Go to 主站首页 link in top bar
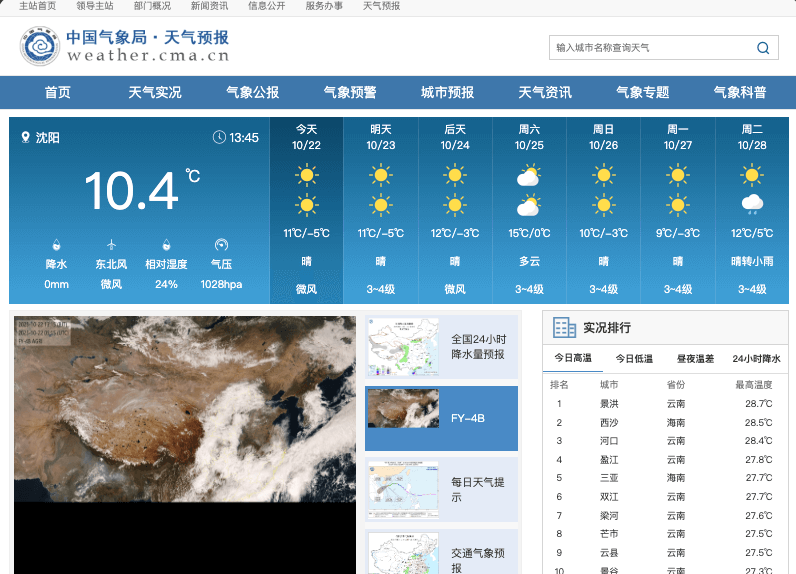The image size is (796, 574). click(x=38, y=6)
